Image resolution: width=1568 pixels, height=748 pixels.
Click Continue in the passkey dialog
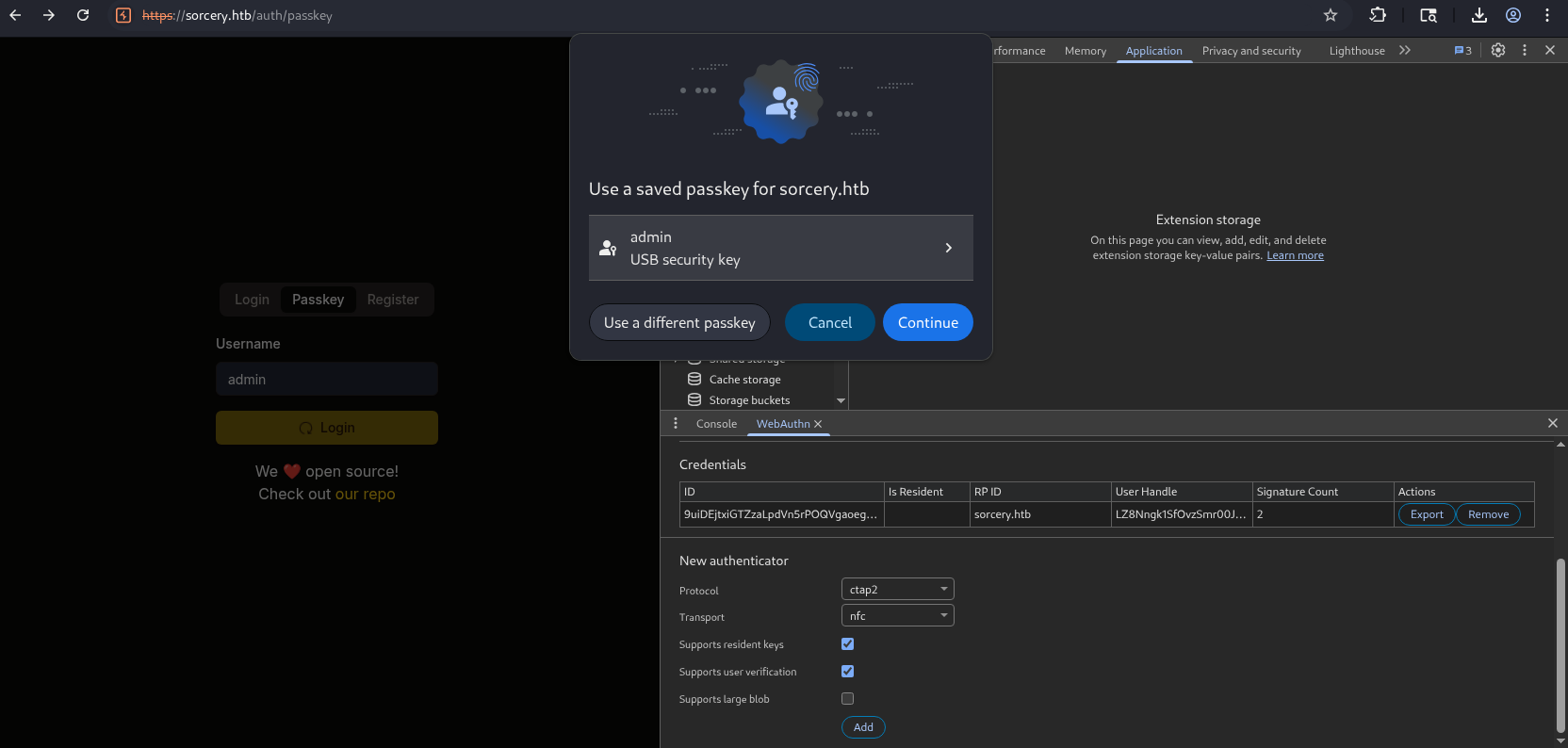[x=927, y=322]
